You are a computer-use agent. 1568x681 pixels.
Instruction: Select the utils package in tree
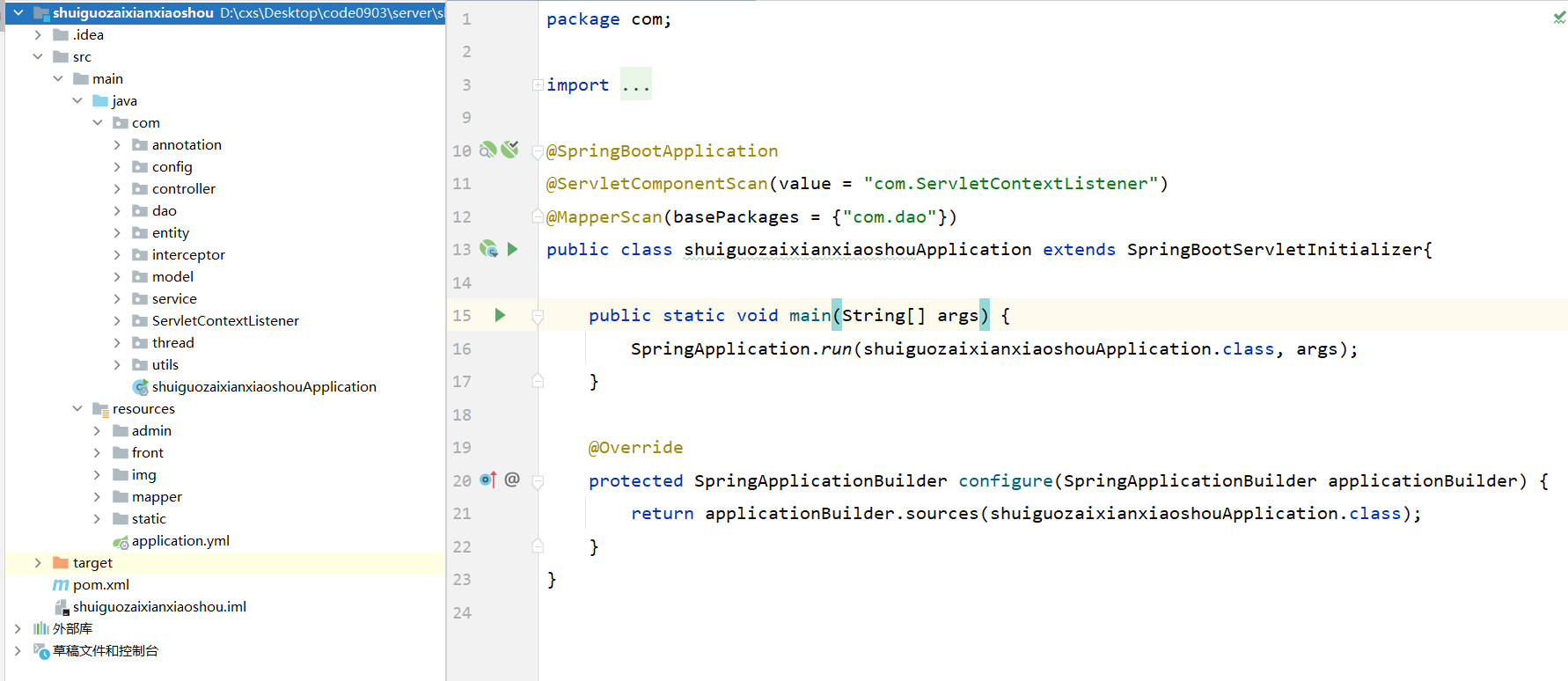coord(165,364)
